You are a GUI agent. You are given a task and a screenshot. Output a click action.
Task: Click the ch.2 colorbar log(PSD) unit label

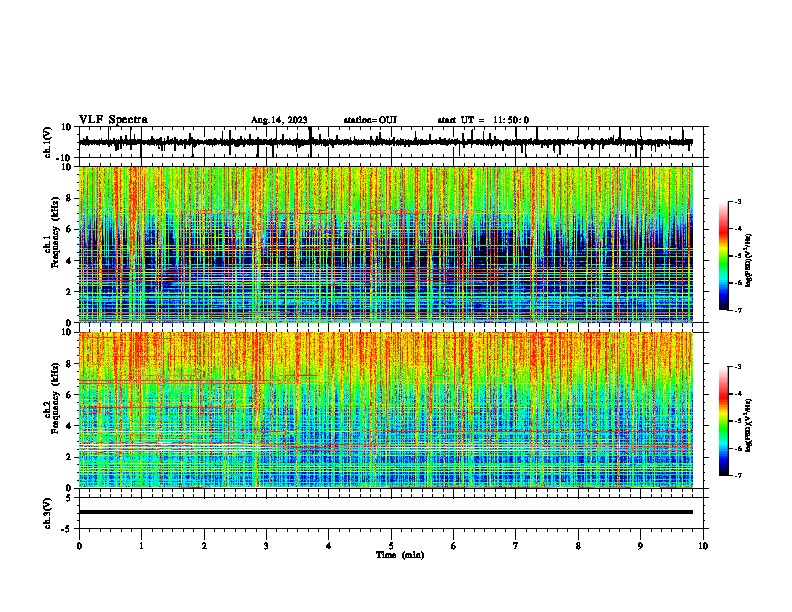(x=748, y=425)
